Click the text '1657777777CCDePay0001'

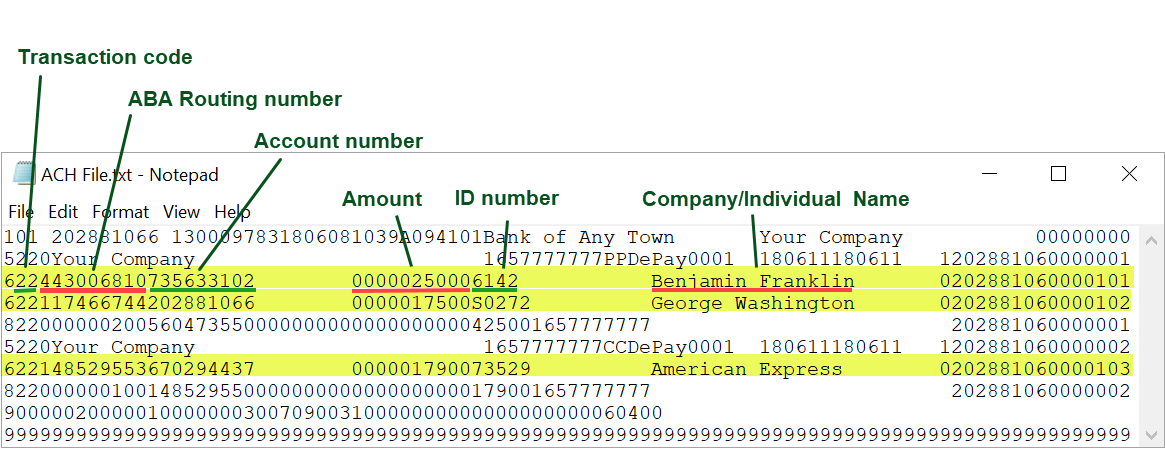pos(609,347)
